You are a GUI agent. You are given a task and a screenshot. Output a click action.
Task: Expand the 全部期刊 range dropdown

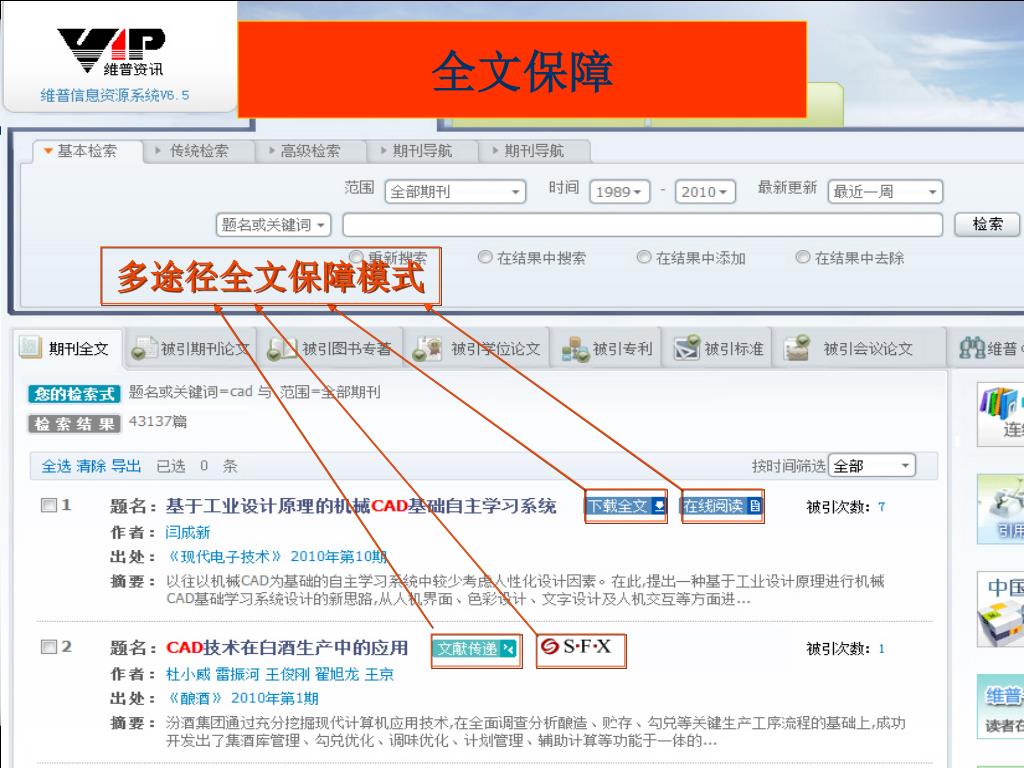(455, 192)
